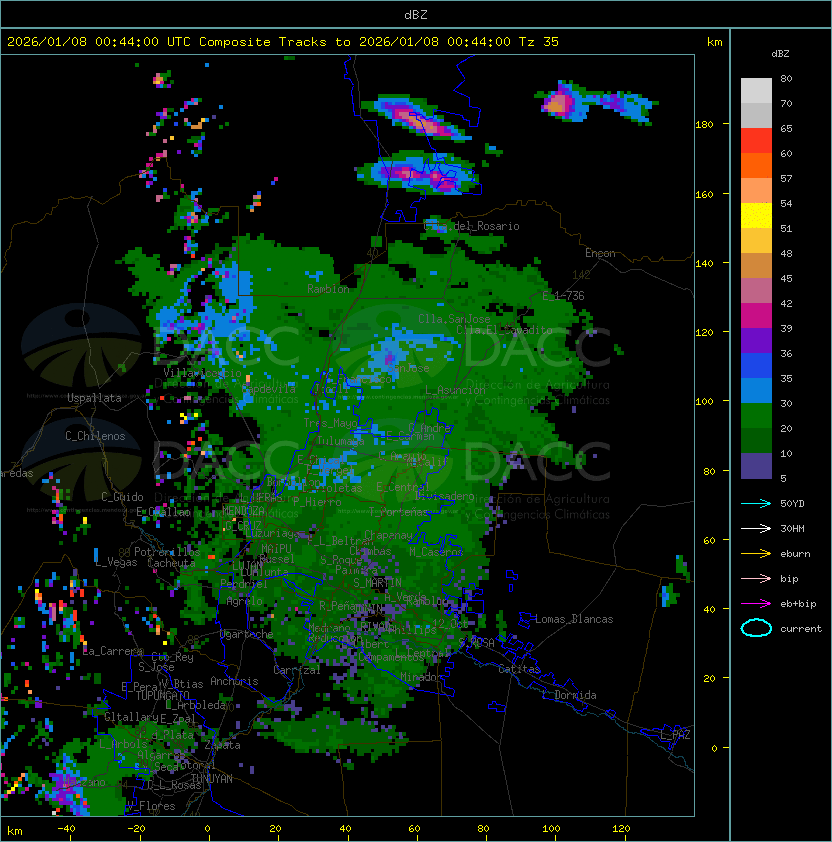The height and width of the screenshot is (842, 832).
Task: Click the 0 km tick on vertical axis
Action: click(714, 749)
